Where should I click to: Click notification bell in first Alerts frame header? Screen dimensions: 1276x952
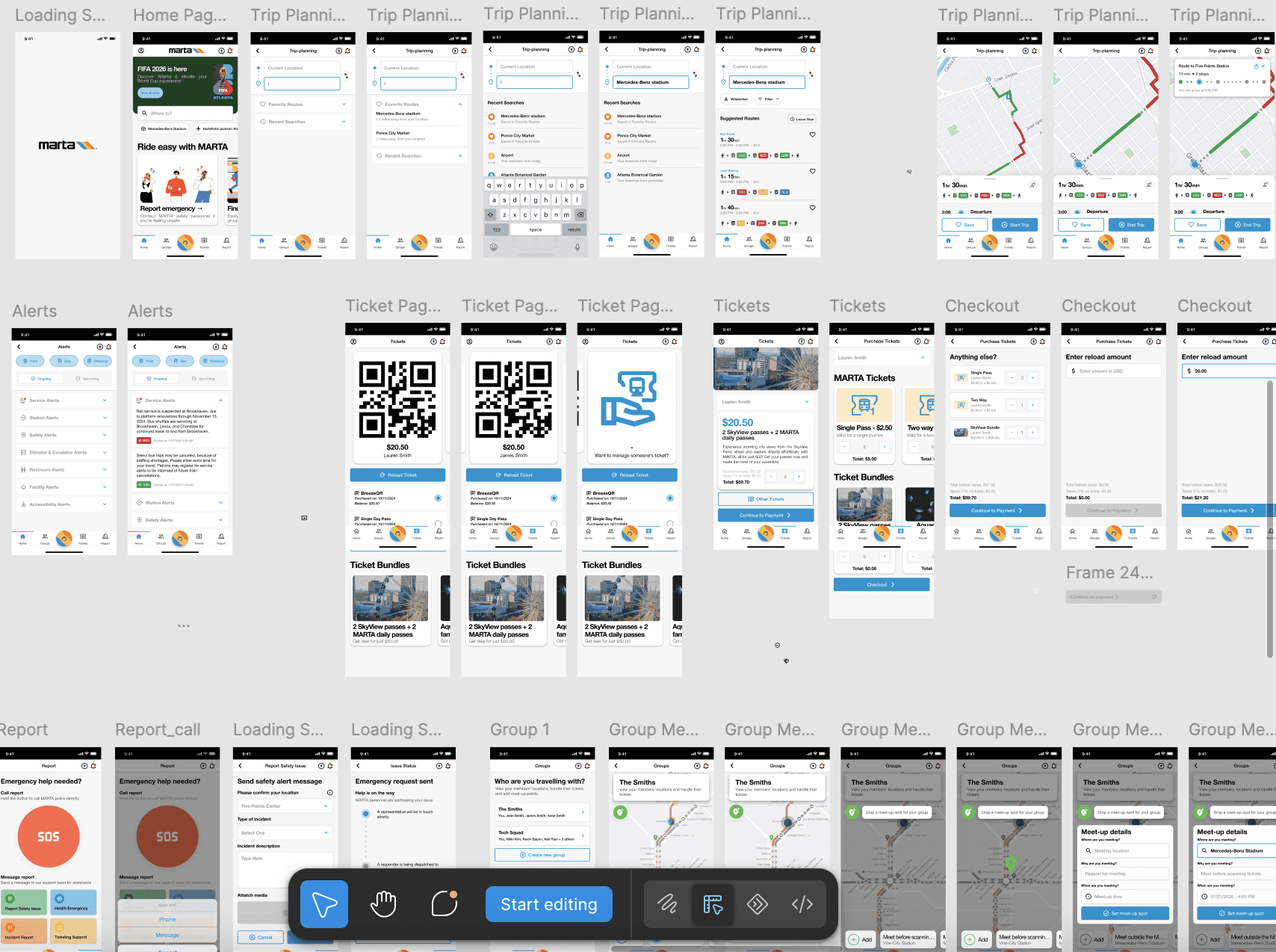[x=109, y=347]
